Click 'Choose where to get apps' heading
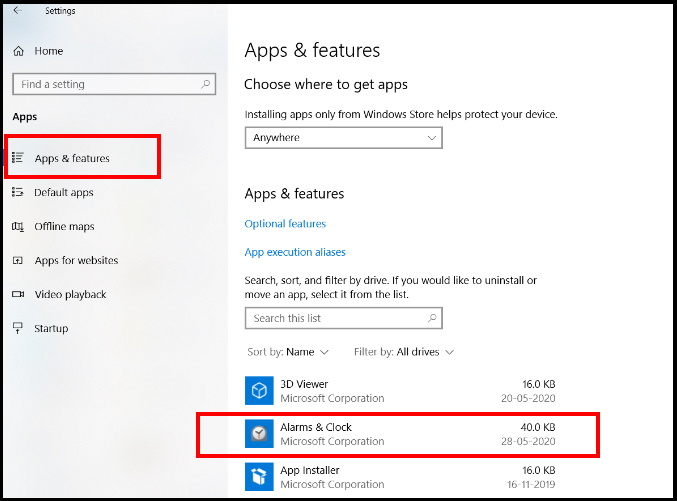 coord(326,85)
